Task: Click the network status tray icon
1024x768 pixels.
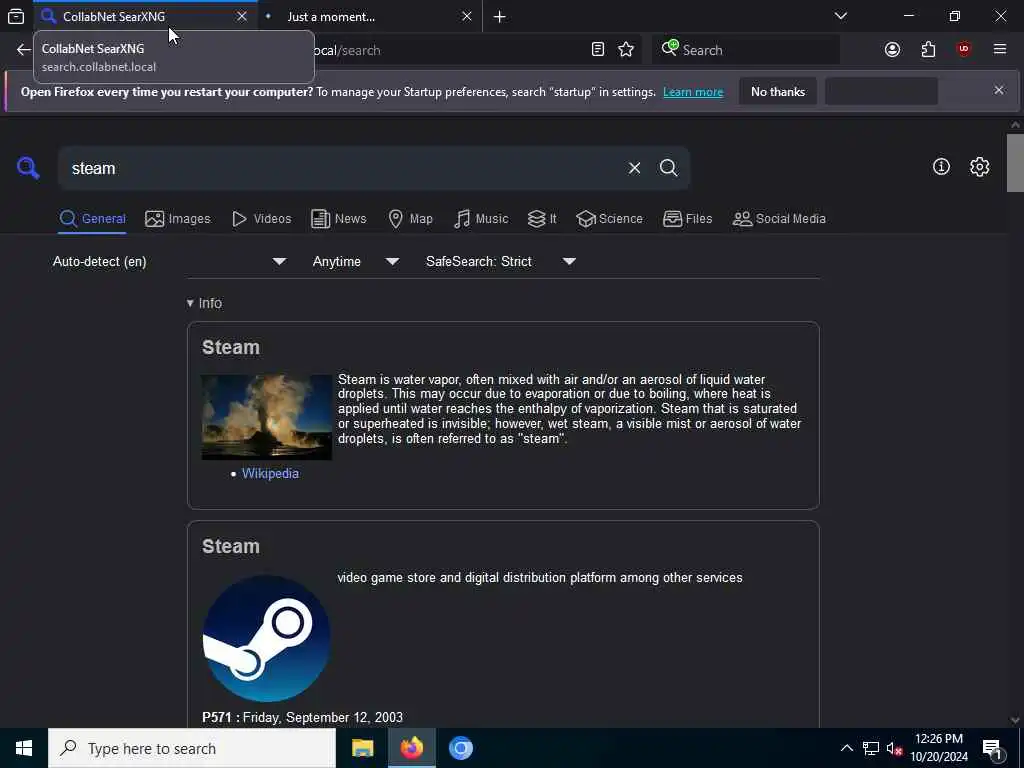Action: tap(871, 748)
